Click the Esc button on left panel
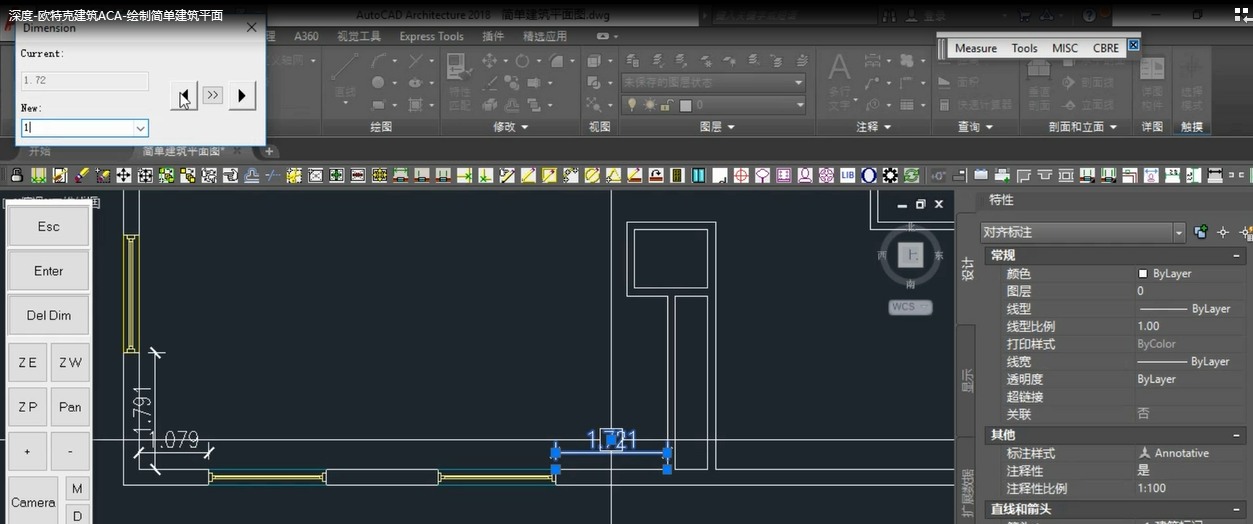The width and height of the screenshot is (1253, 524). click(x=49, y=227)
